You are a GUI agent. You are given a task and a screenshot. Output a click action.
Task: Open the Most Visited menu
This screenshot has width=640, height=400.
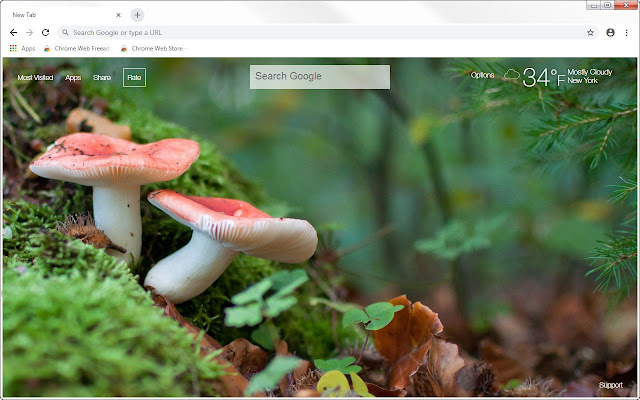pos(35,78)
